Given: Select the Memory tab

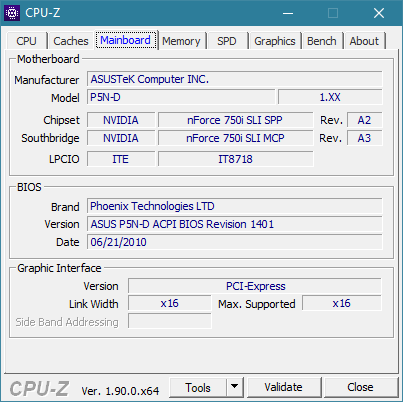Looking at the screenshot, I should pos(181,41).
